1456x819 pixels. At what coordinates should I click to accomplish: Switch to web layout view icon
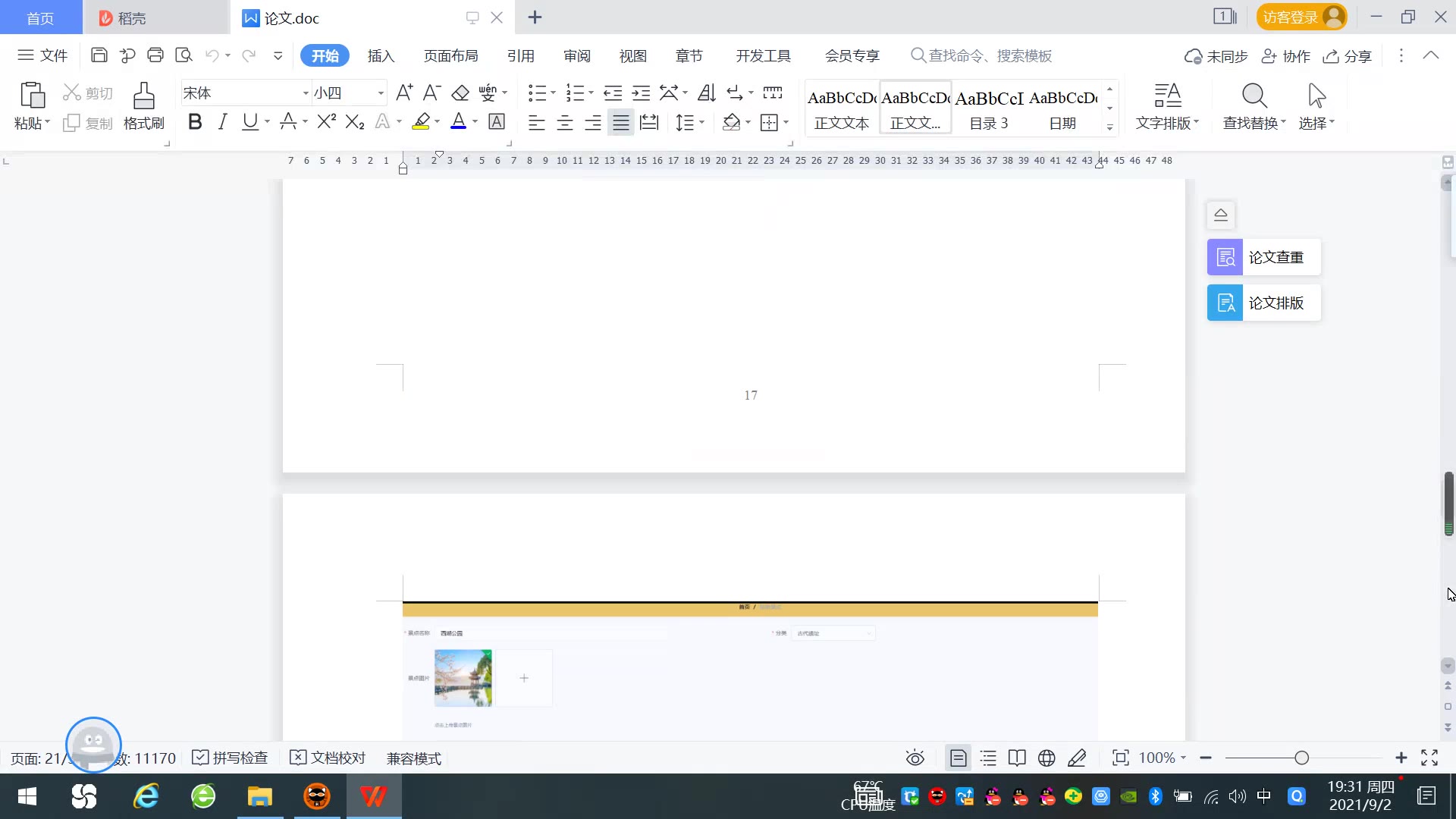click(x=1046, y=758)
